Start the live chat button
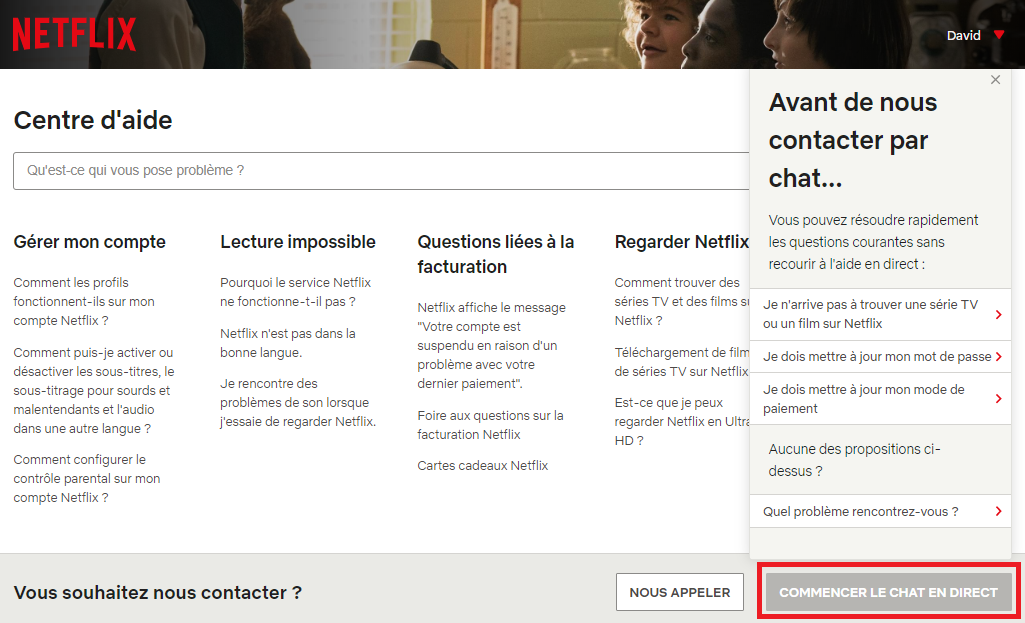Viewport: 1025px width, 623px height. click(x=888, y=592)
